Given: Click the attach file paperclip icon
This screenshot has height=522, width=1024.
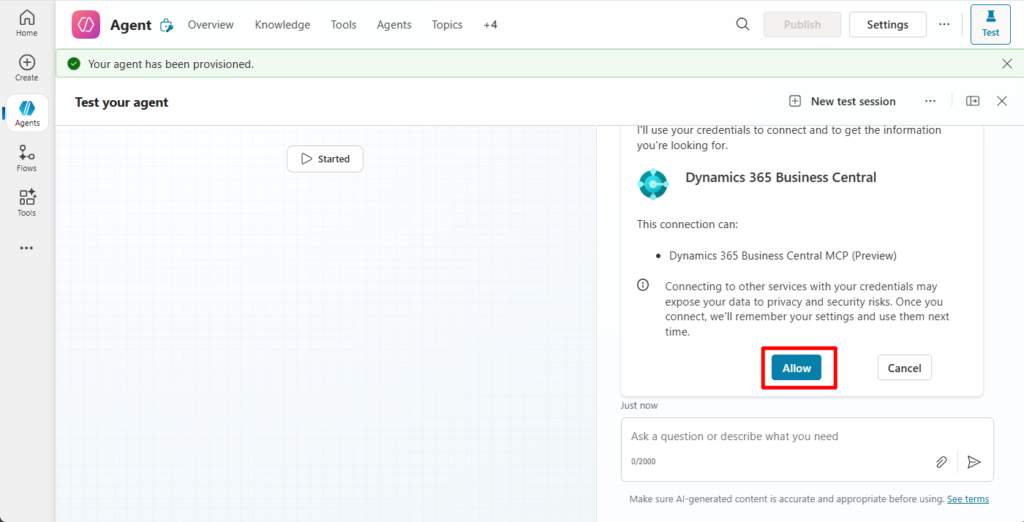Looking at the screenshot, I should tap(941, 461).
